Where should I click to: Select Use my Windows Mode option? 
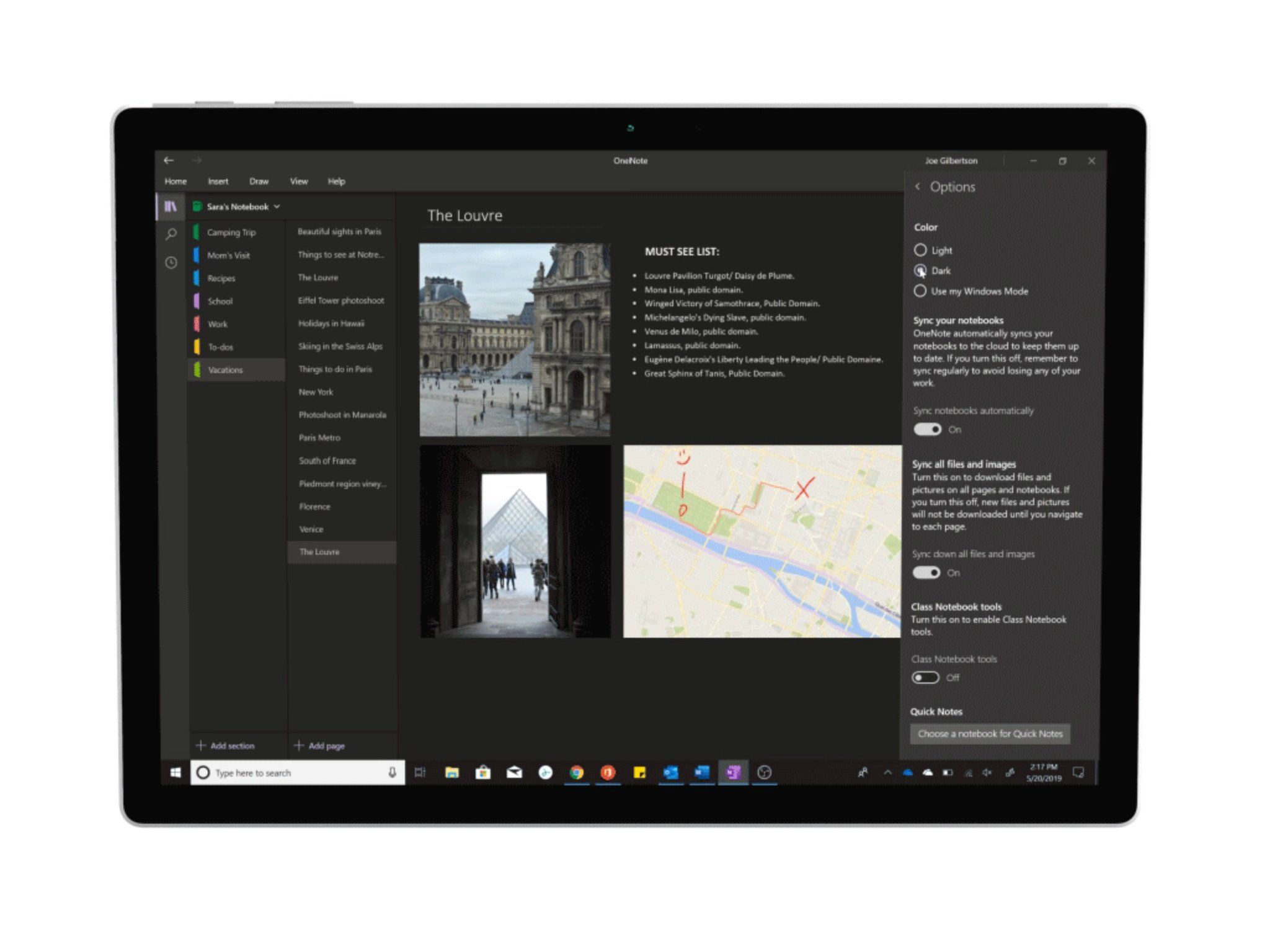(920, 291)
